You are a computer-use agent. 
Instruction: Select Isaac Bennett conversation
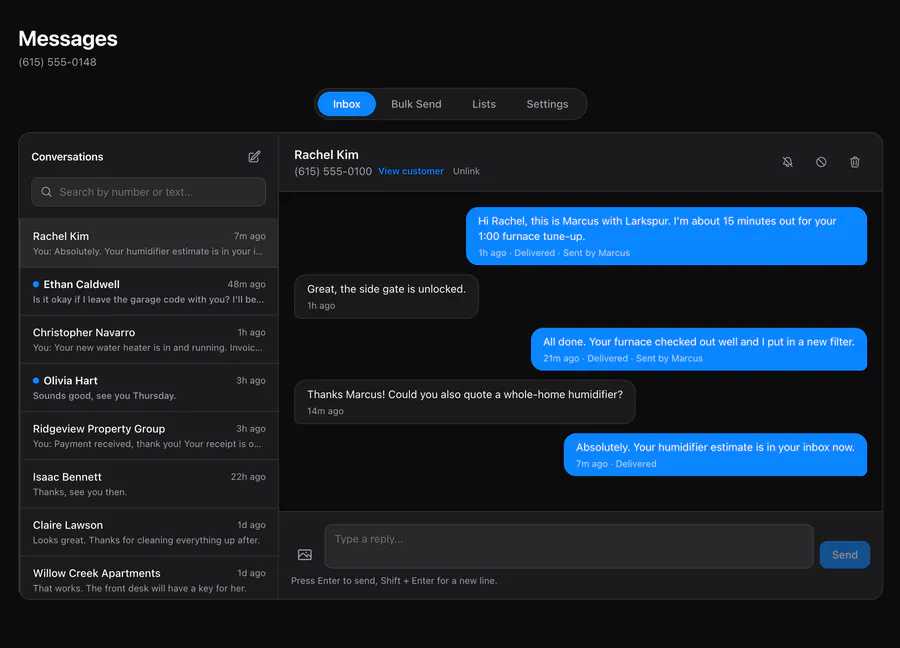tap(149, 484)
